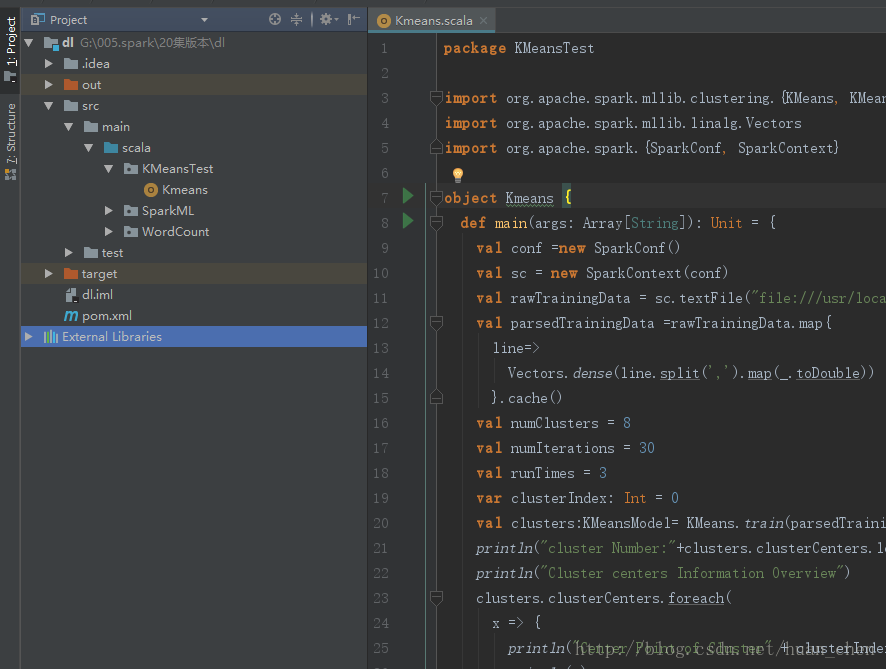886x669 pixels.
Task: Click the orange target folder icon
Action: (71, 273)
